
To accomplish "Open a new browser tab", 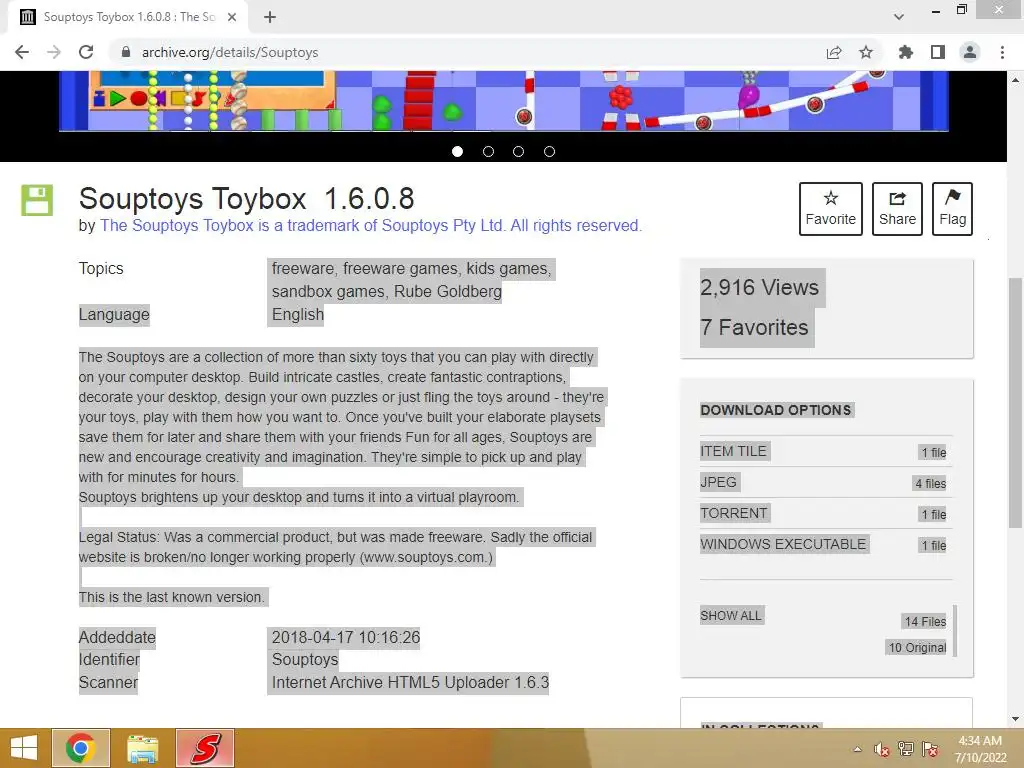I will [x=270, y=17].
